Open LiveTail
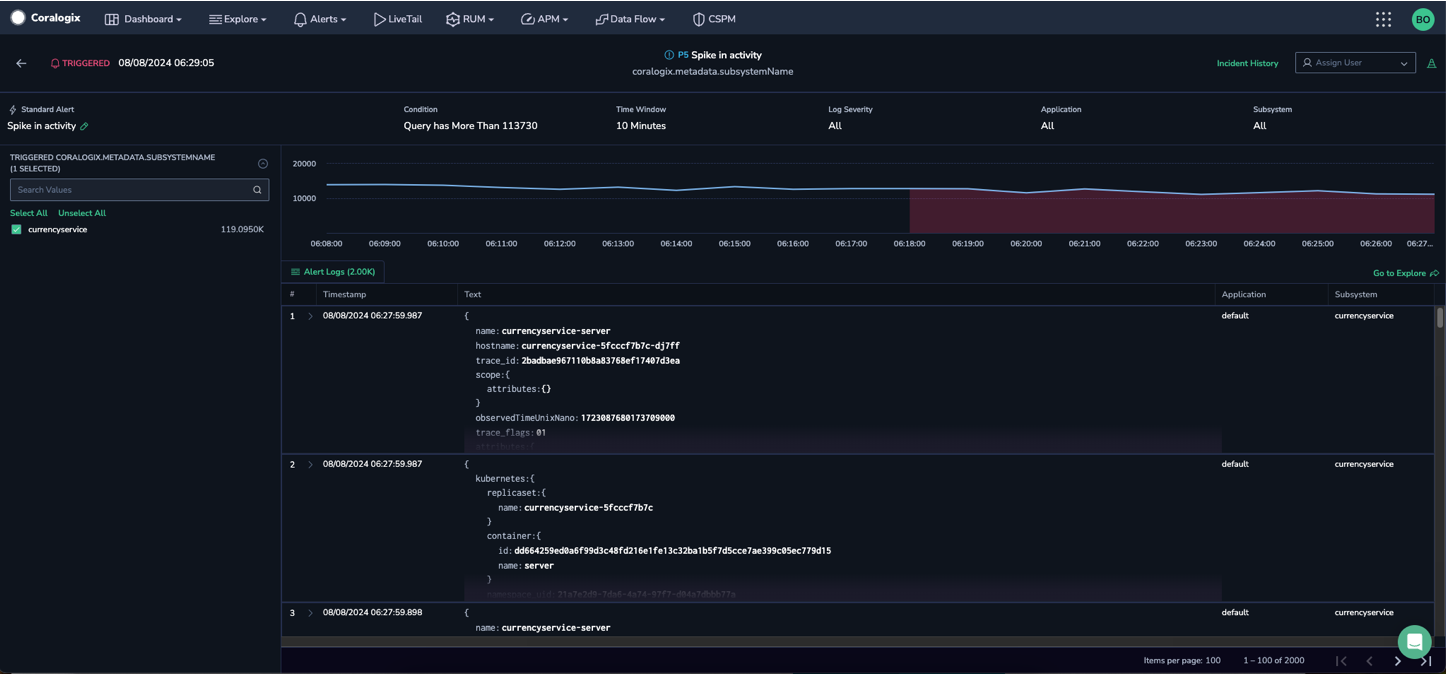The width and height of the screenshot is (1448, 677). coord(398,19)
